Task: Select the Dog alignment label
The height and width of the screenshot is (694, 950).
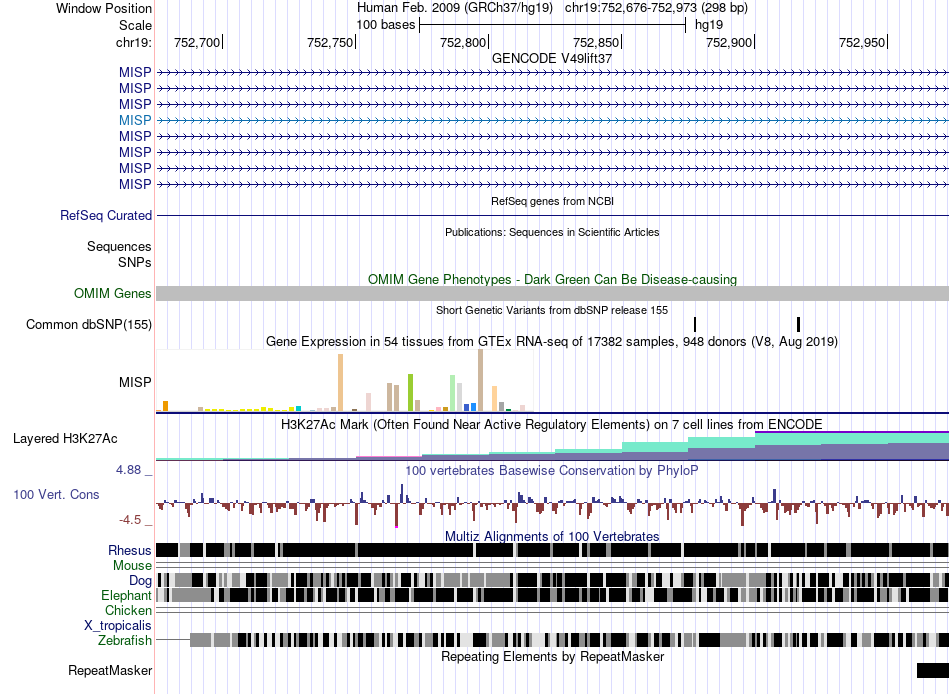Action: click(x=140, y=581)
